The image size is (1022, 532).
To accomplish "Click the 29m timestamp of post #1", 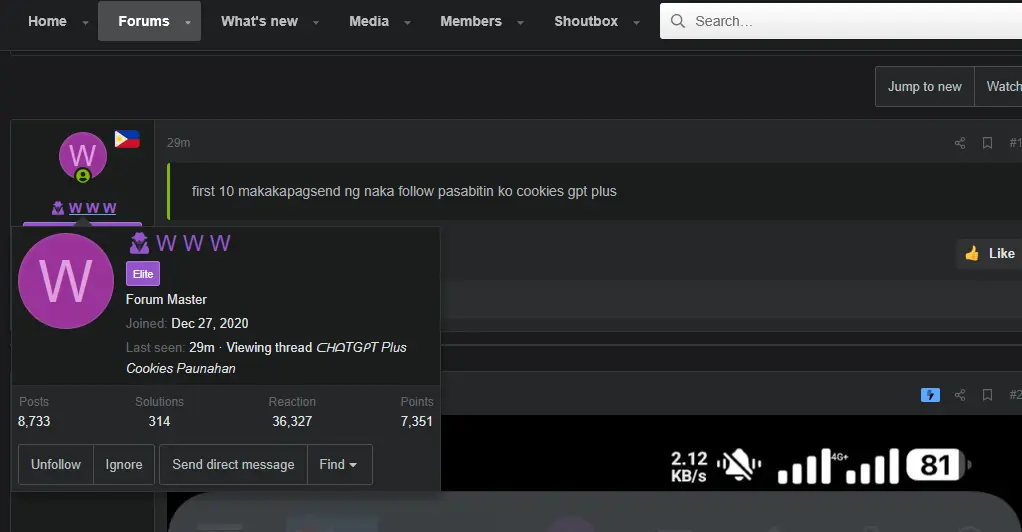I will tap(179, 143).
